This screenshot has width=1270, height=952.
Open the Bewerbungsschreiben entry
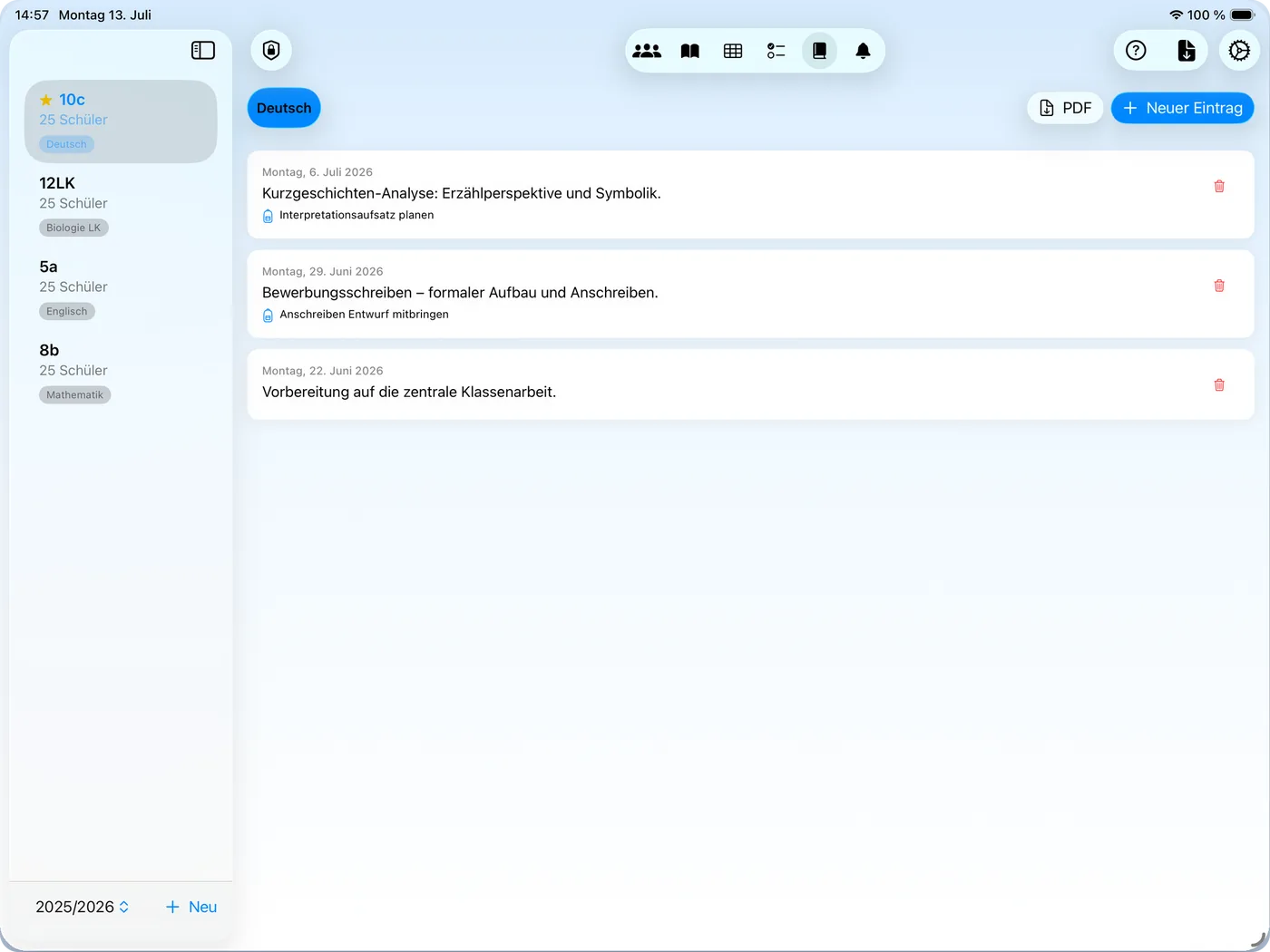click(x=750, y=294)
